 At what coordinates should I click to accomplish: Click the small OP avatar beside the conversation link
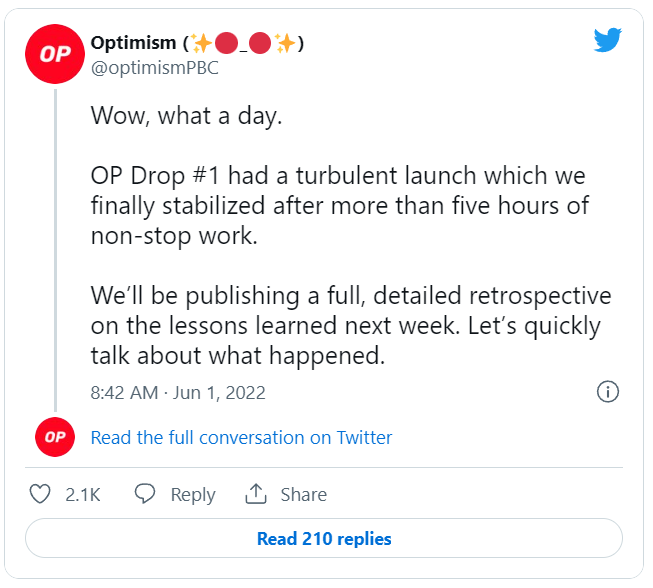pyautogui.click(x=55, y=437)
